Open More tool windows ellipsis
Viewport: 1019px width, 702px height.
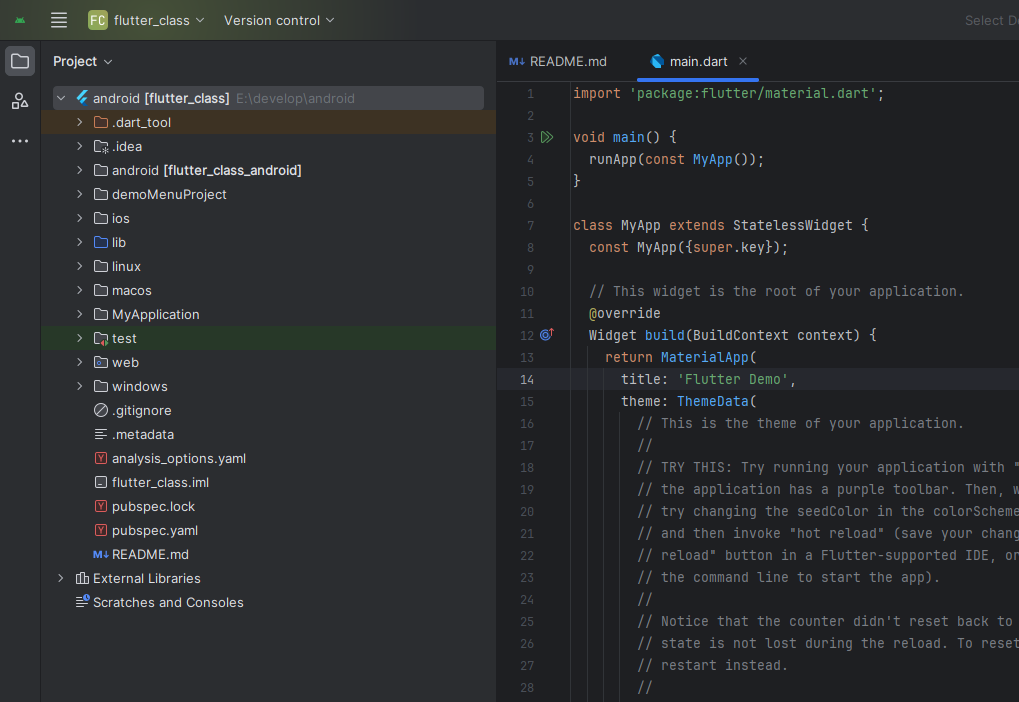tap(20, 140)
